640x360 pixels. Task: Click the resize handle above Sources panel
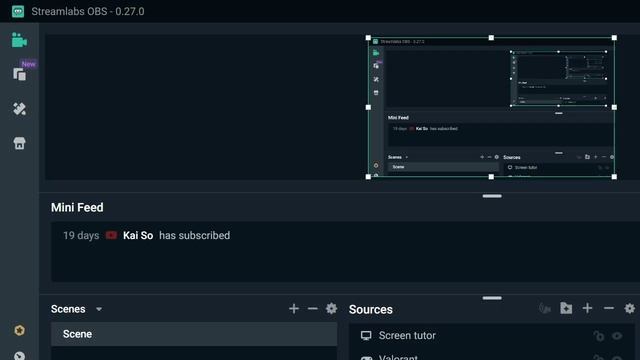492,298
